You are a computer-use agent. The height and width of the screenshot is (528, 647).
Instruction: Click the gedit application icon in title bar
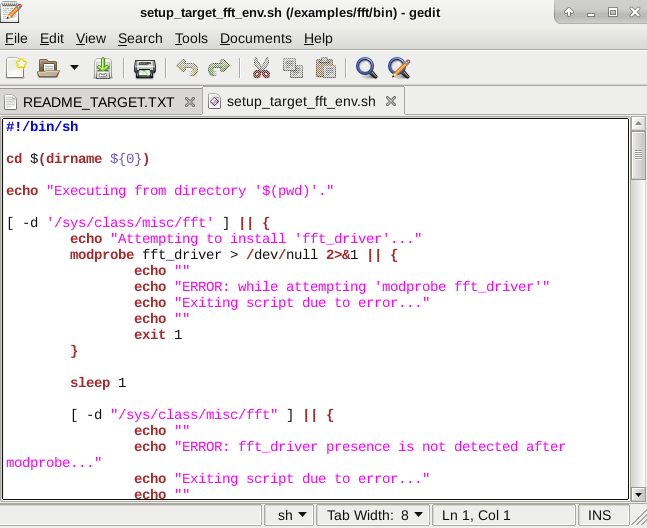point(11,12)
